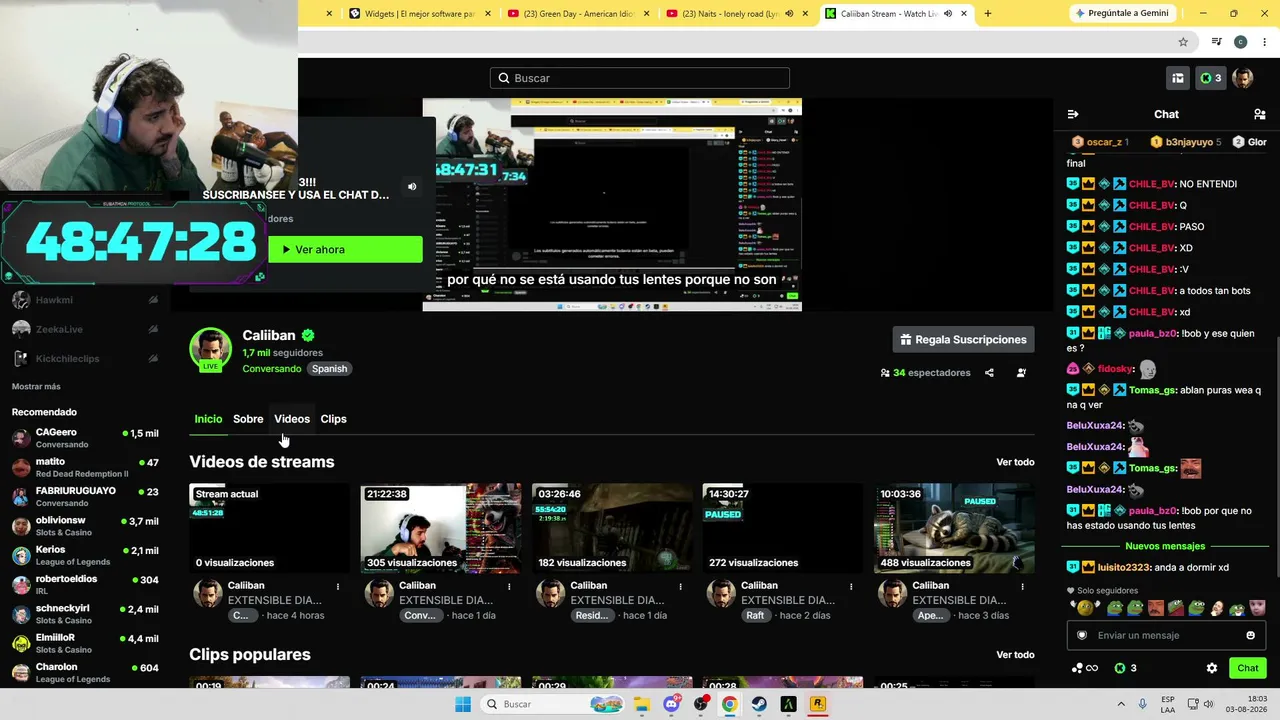Unmute the featured stream preview speaker
Screen dimensions: 1280x720
(412, 186)
